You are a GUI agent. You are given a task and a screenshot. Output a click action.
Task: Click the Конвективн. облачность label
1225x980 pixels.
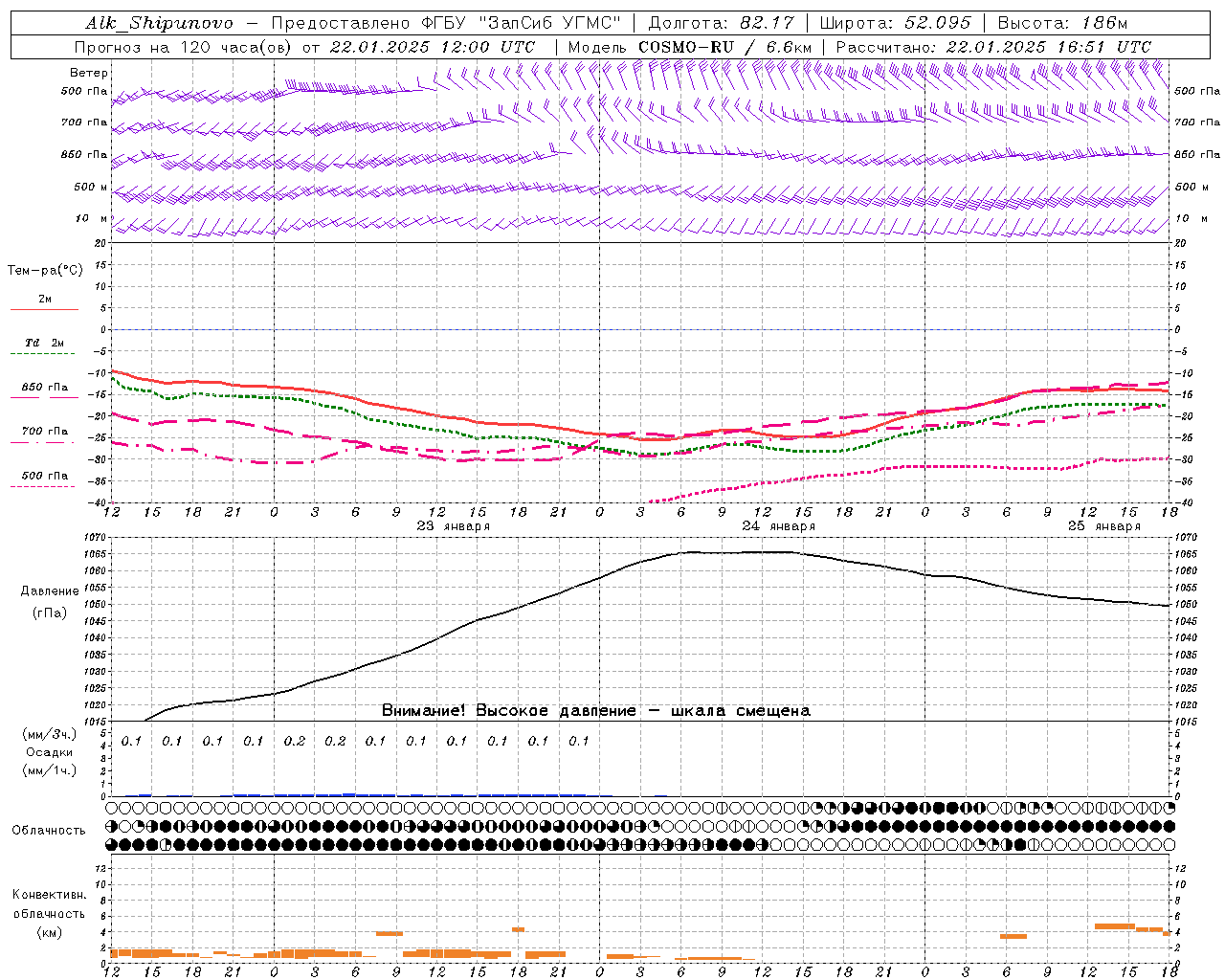49,913
